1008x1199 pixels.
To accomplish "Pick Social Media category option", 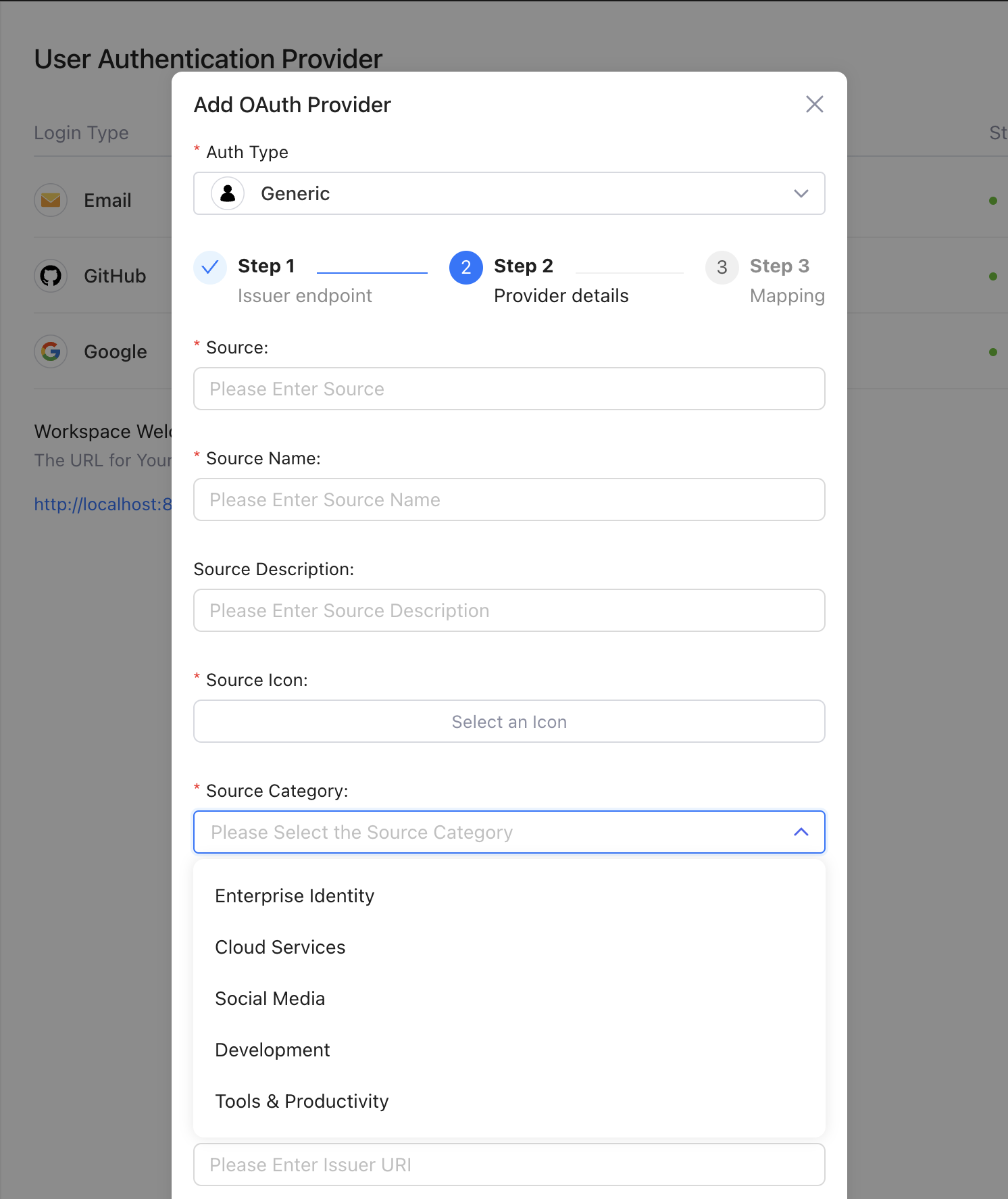I will pyautogui.click(x=270, y=999).
